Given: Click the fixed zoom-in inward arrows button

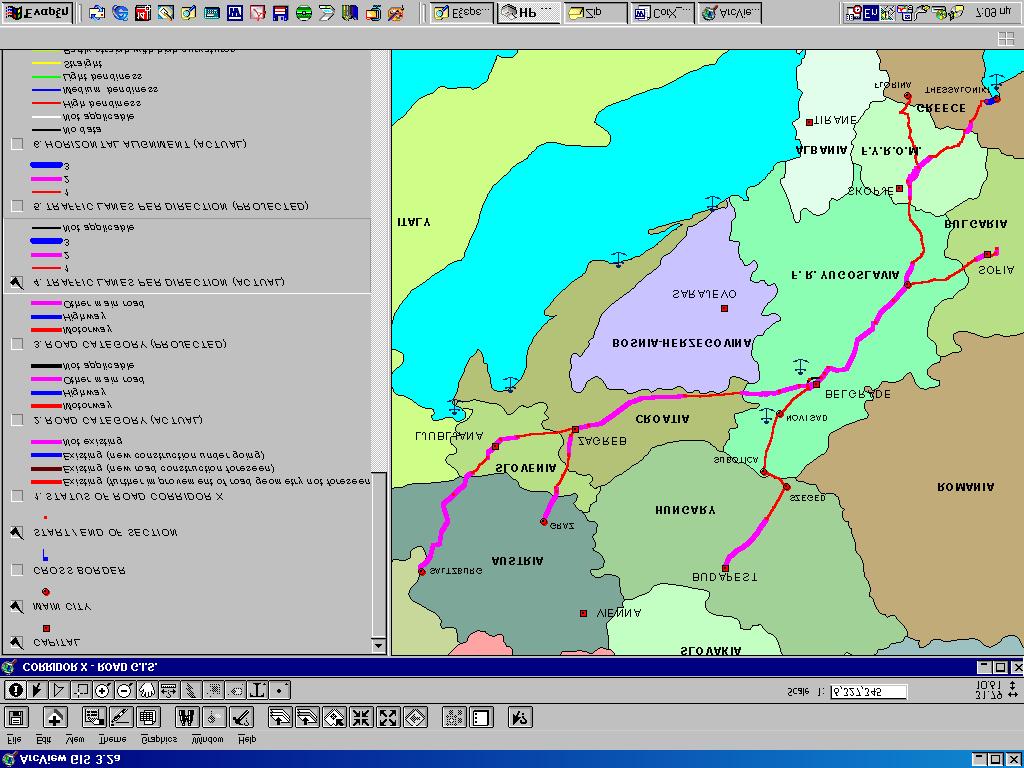Looking at the screenshot, I should (360, 718).
